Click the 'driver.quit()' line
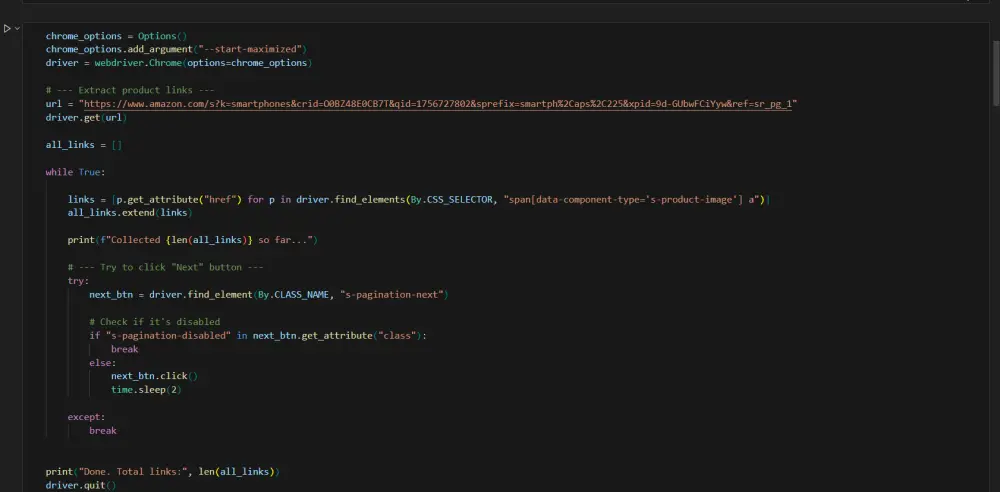 (x=81, y=486)
